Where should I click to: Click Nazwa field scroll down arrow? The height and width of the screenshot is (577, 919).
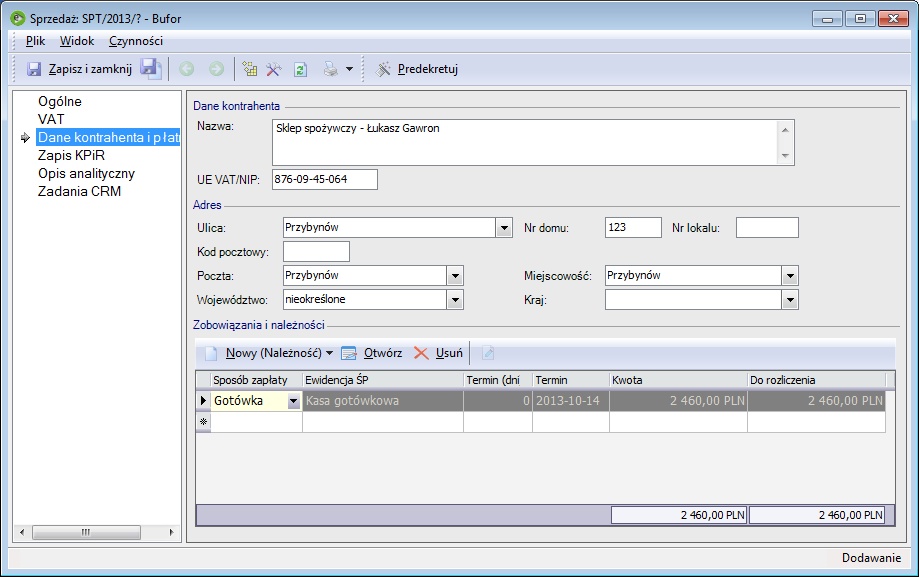785,156
